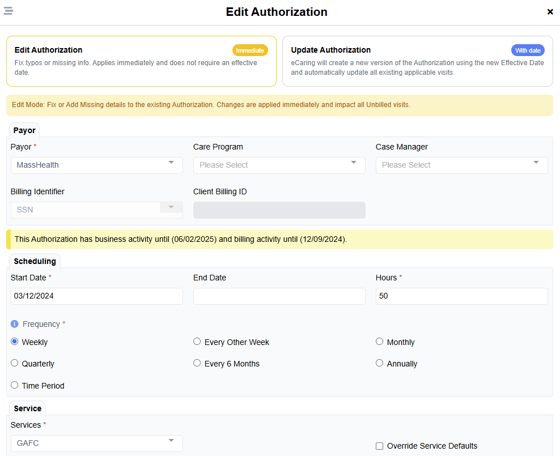
Task: Click the Payor section tab label
Action: tap(24, 130)
